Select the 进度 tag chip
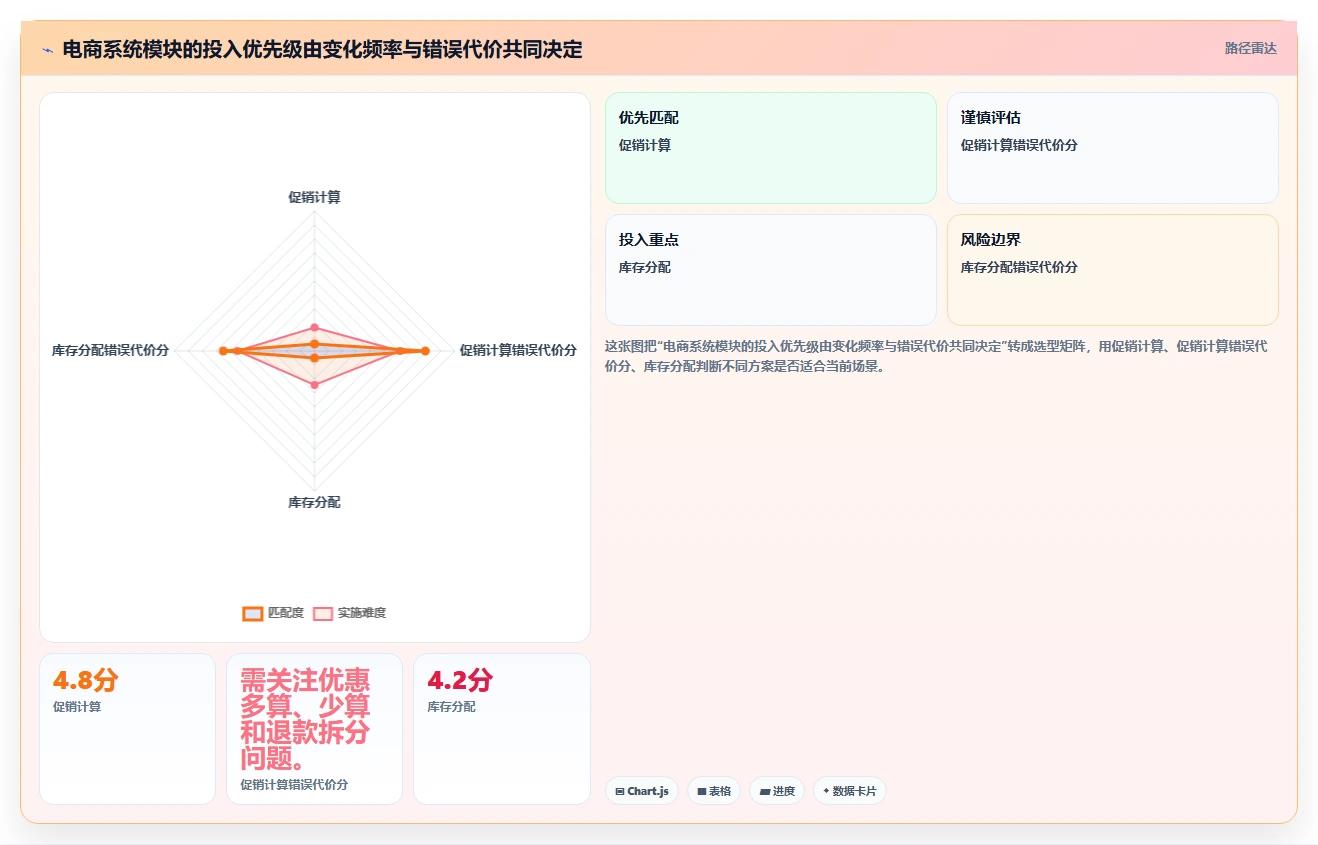 point(777,791)
